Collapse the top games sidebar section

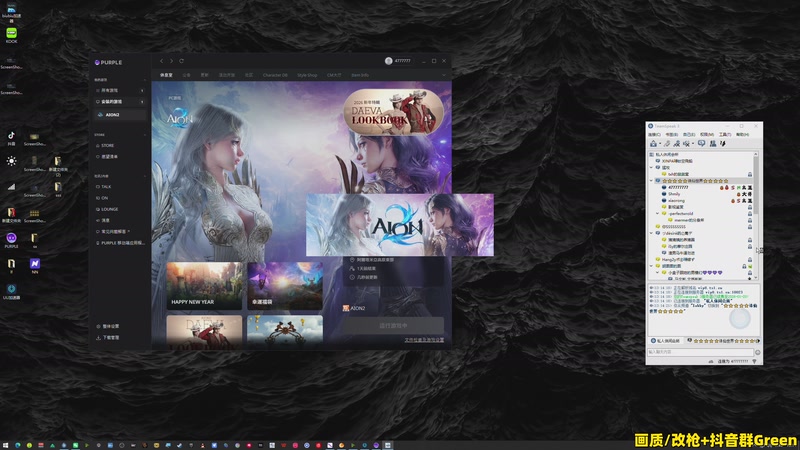144,80
